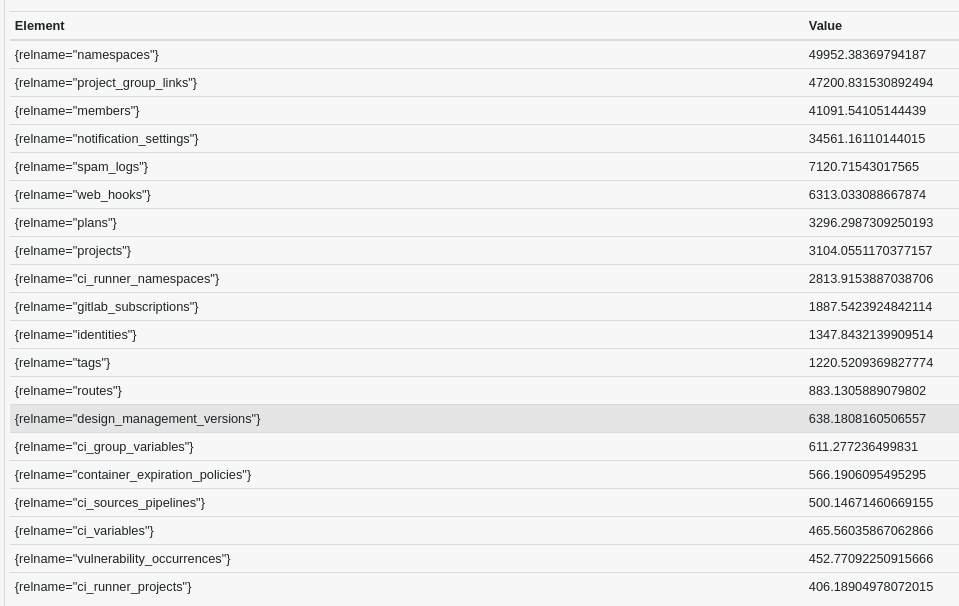Select the relname="members" entry
The height and width of the screenshot is (606, 959).
click(x=77, y=111)
